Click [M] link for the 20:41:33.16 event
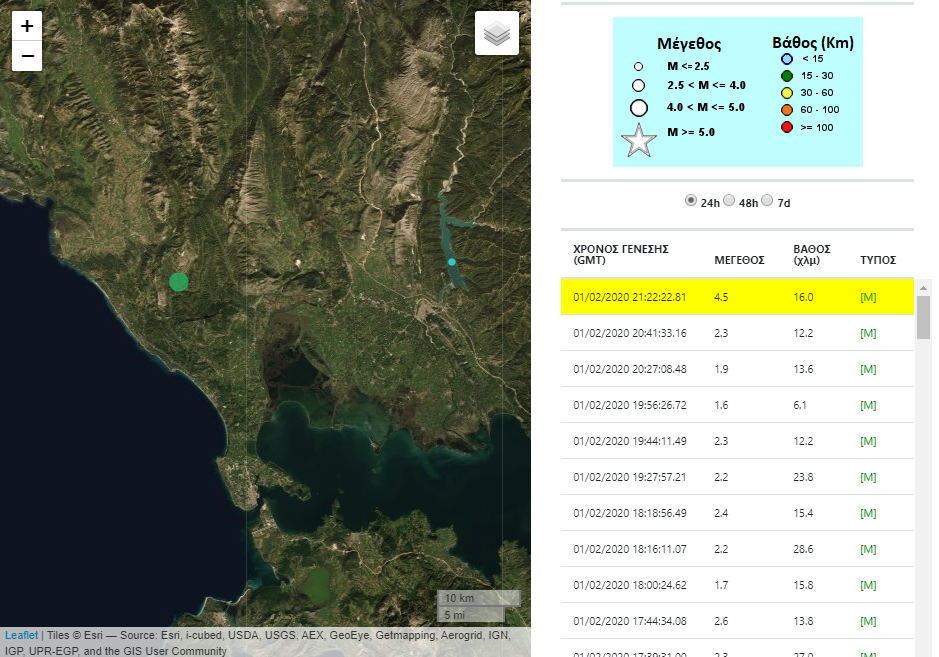The height and width of the screenshot is (657, 939). pos(868,333)
